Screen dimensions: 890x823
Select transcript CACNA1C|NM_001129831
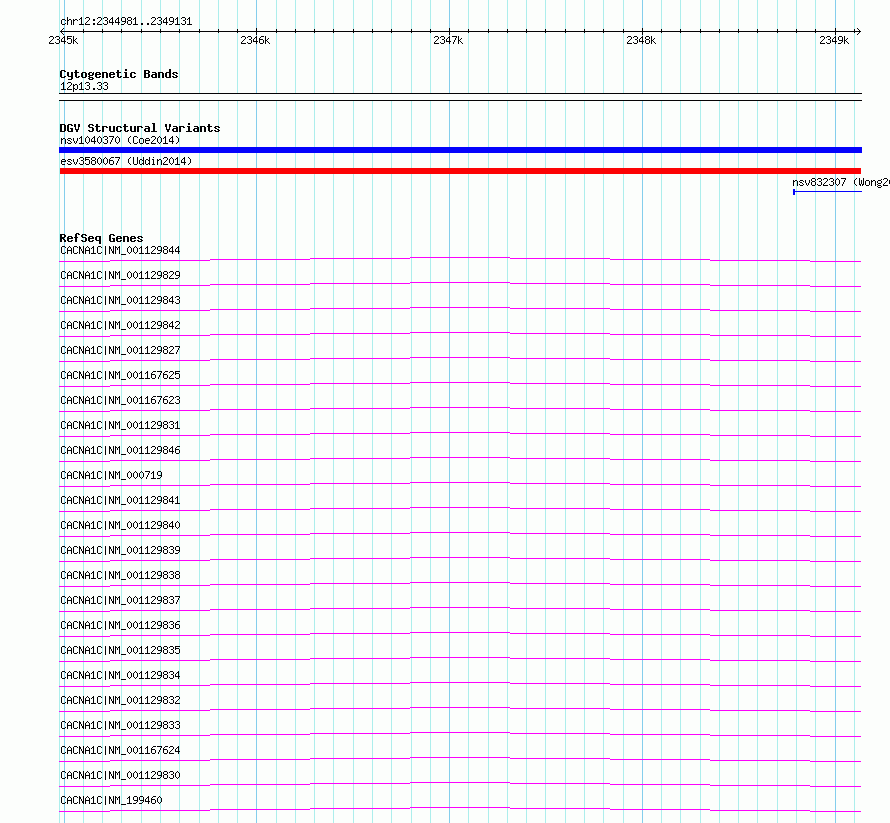click(x=120, y=425)
